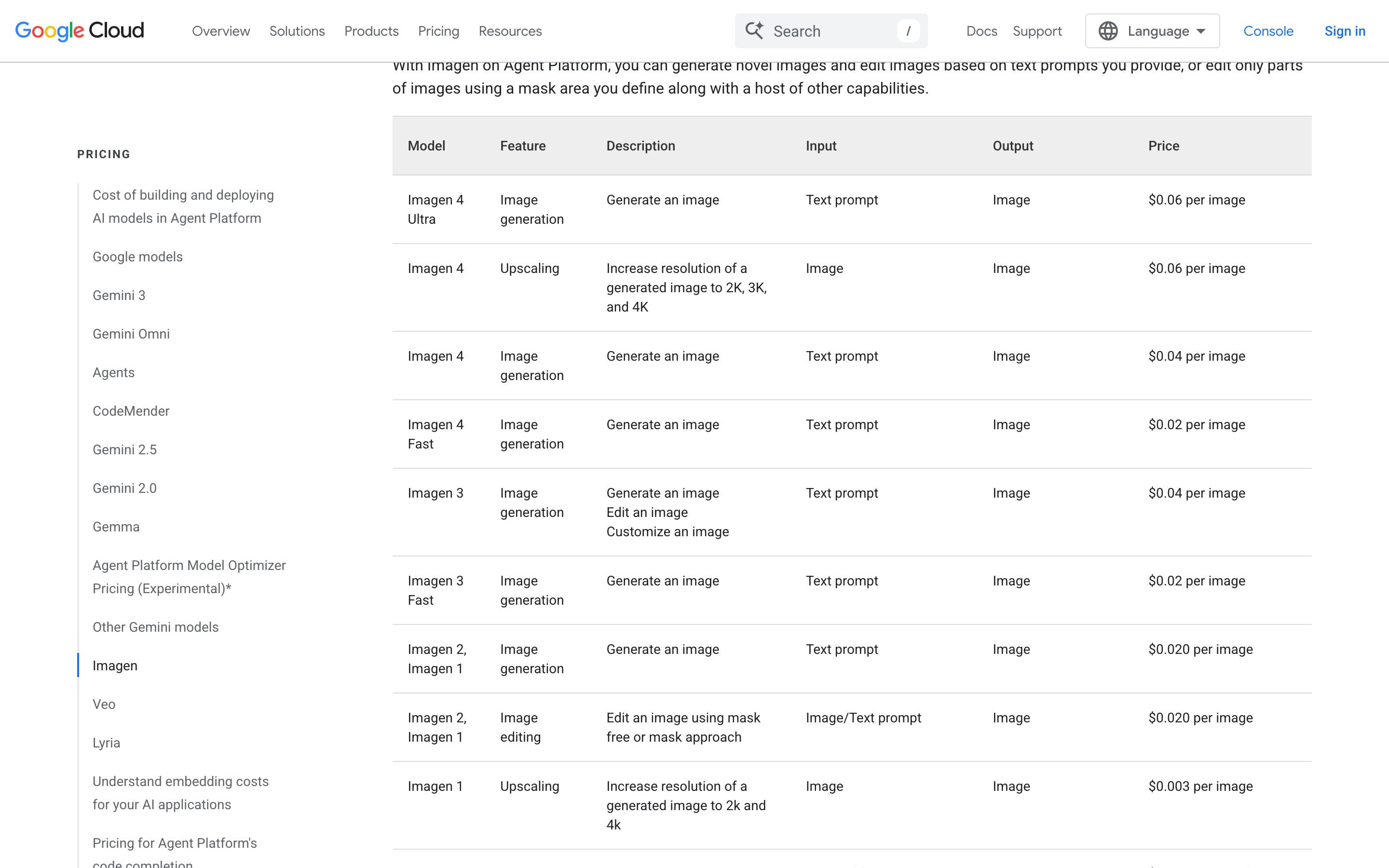Viewport: 1389px width, 868px height.
Task: Select Other Gemini models in sidebar
Action: click(x=156, y=627)
